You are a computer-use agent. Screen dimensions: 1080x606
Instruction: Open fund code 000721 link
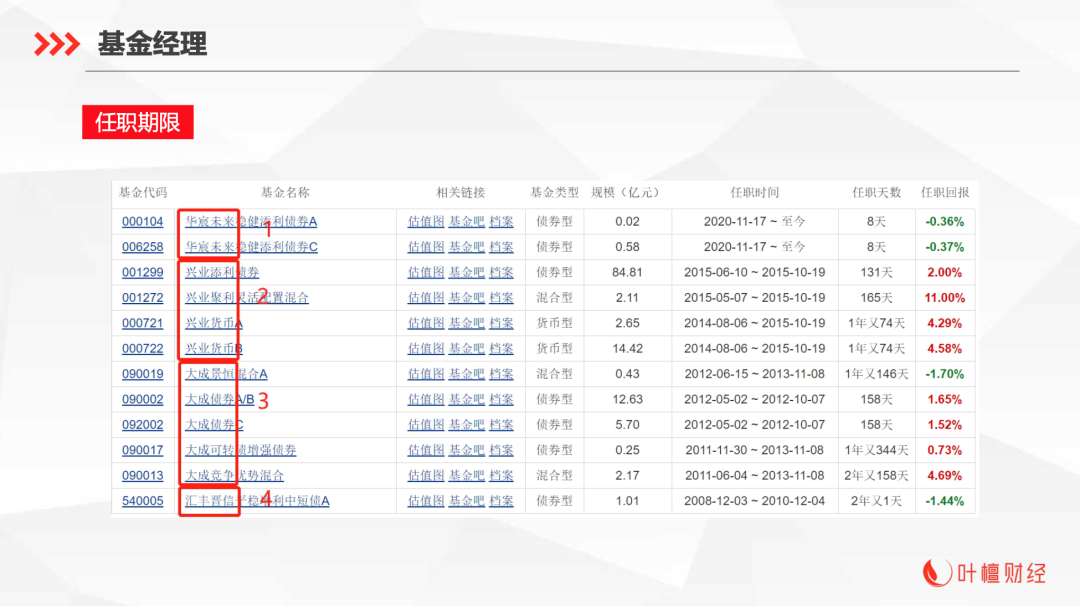143,324
